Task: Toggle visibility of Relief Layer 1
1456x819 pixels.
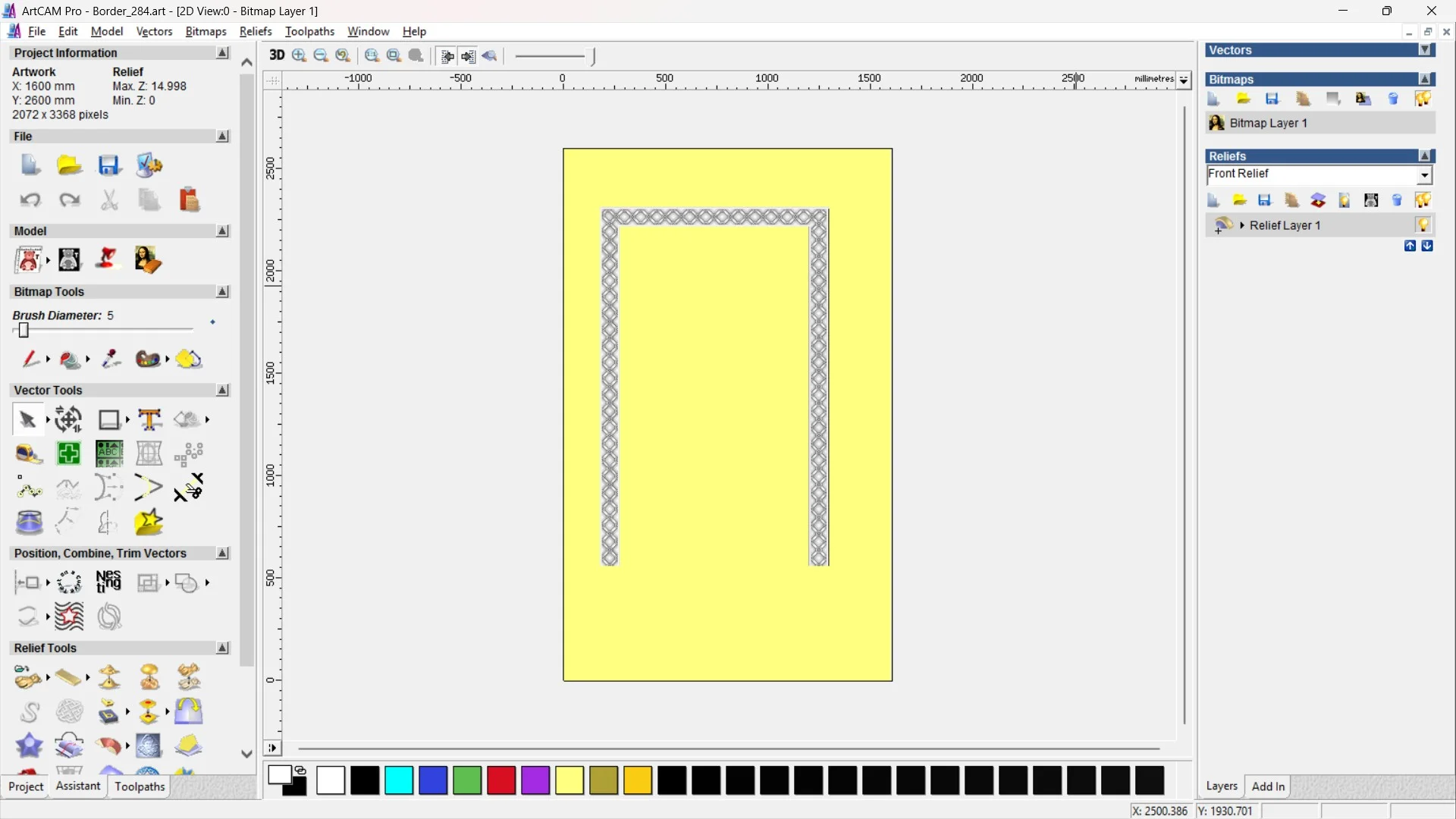Action: [x=1424, y=224]
